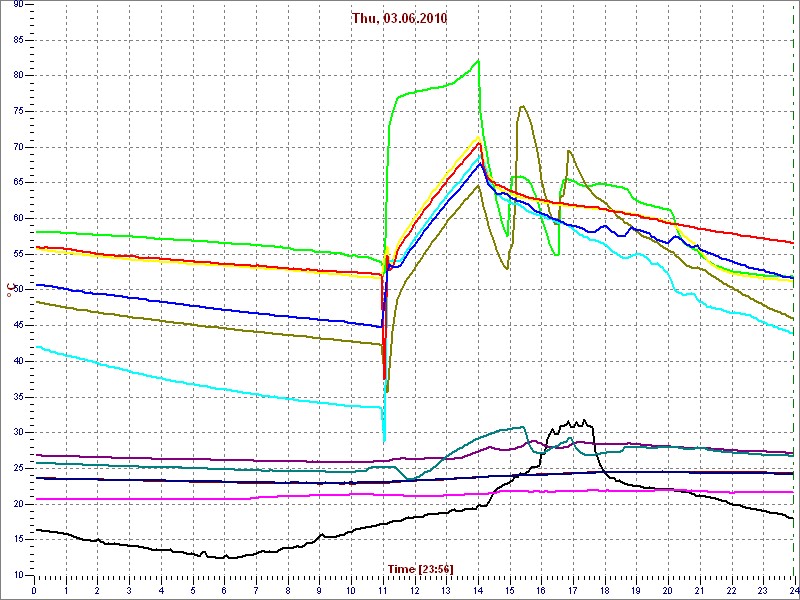The height and width of the screenshot is (600, 800).
Task: Click the black curve's jagged peak near 17h
Action: coord(571,424)
